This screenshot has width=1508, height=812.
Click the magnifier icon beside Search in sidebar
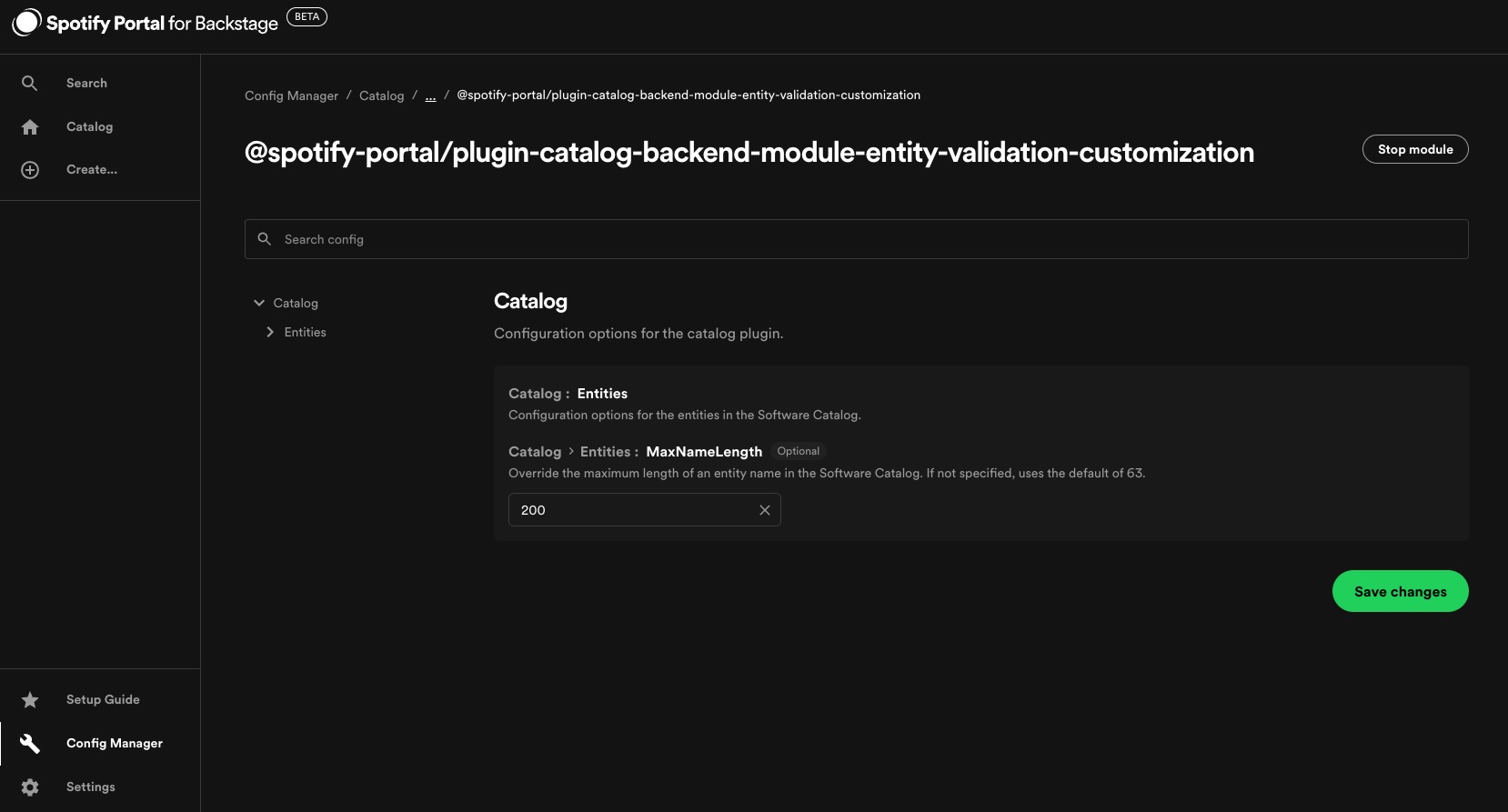coord(30,83)
